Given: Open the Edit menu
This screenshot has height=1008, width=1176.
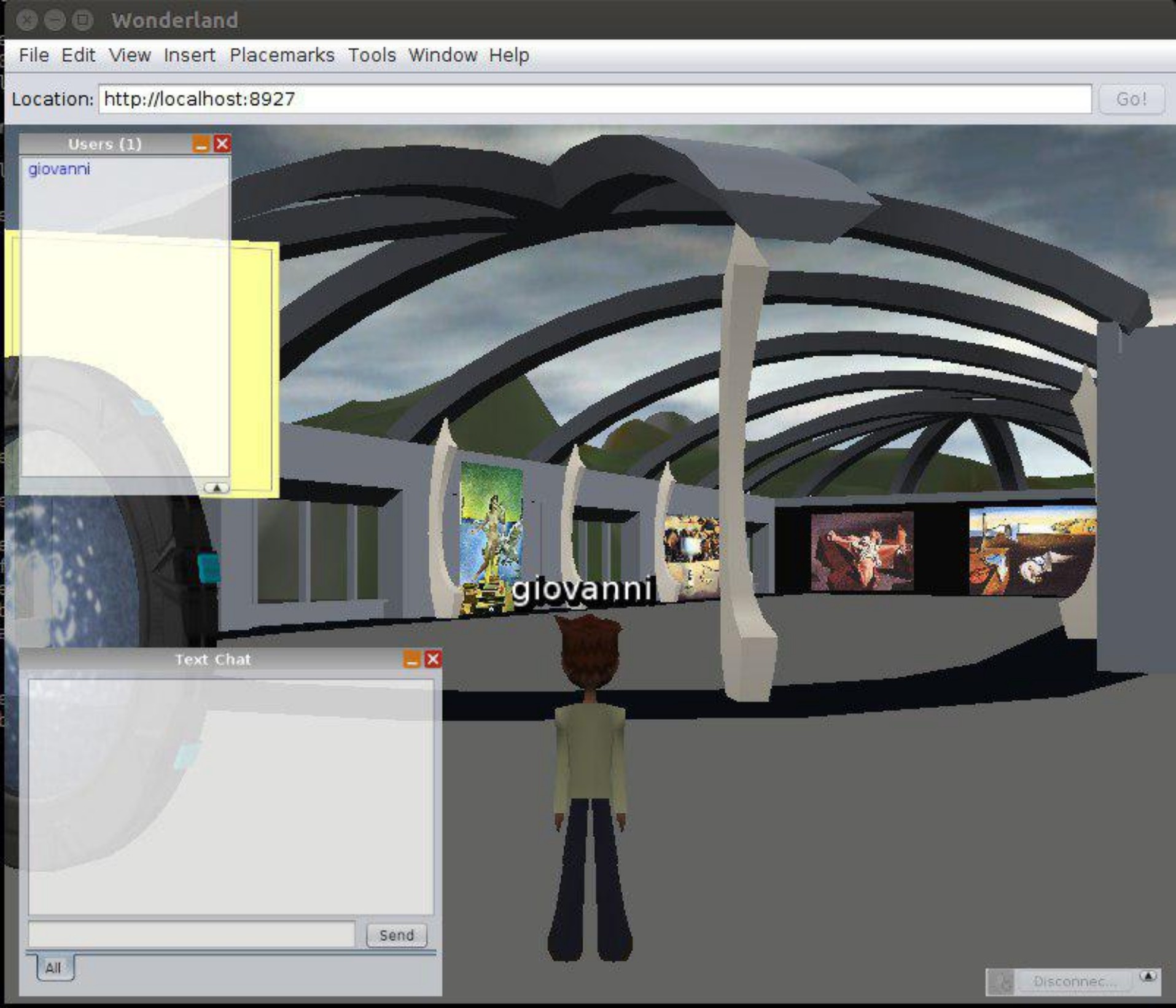Looking at the screenshot, I should click(78, 55).
